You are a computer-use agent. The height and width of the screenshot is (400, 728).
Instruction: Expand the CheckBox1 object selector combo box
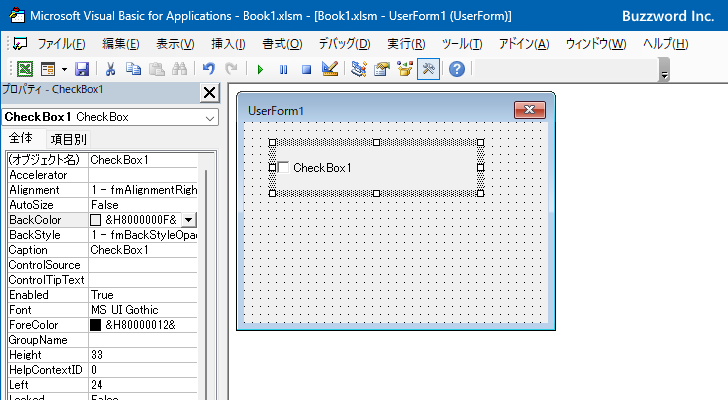coord(210,117)
